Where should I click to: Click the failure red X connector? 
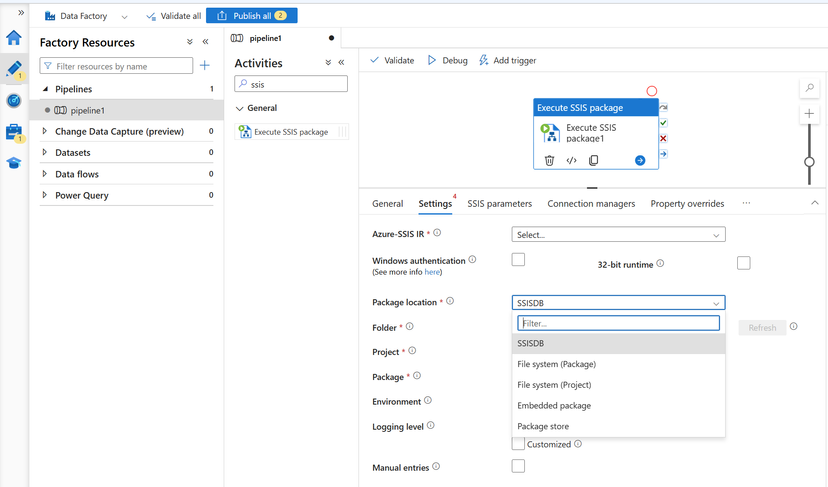click(x=663, y=138)
